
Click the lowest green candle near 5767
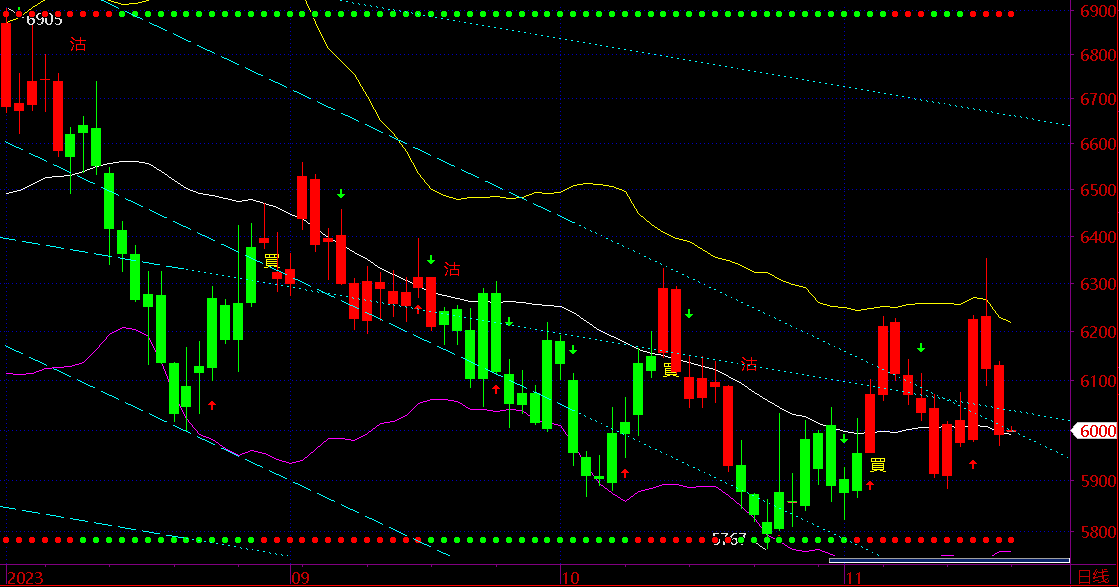click(x=767, y=528)
